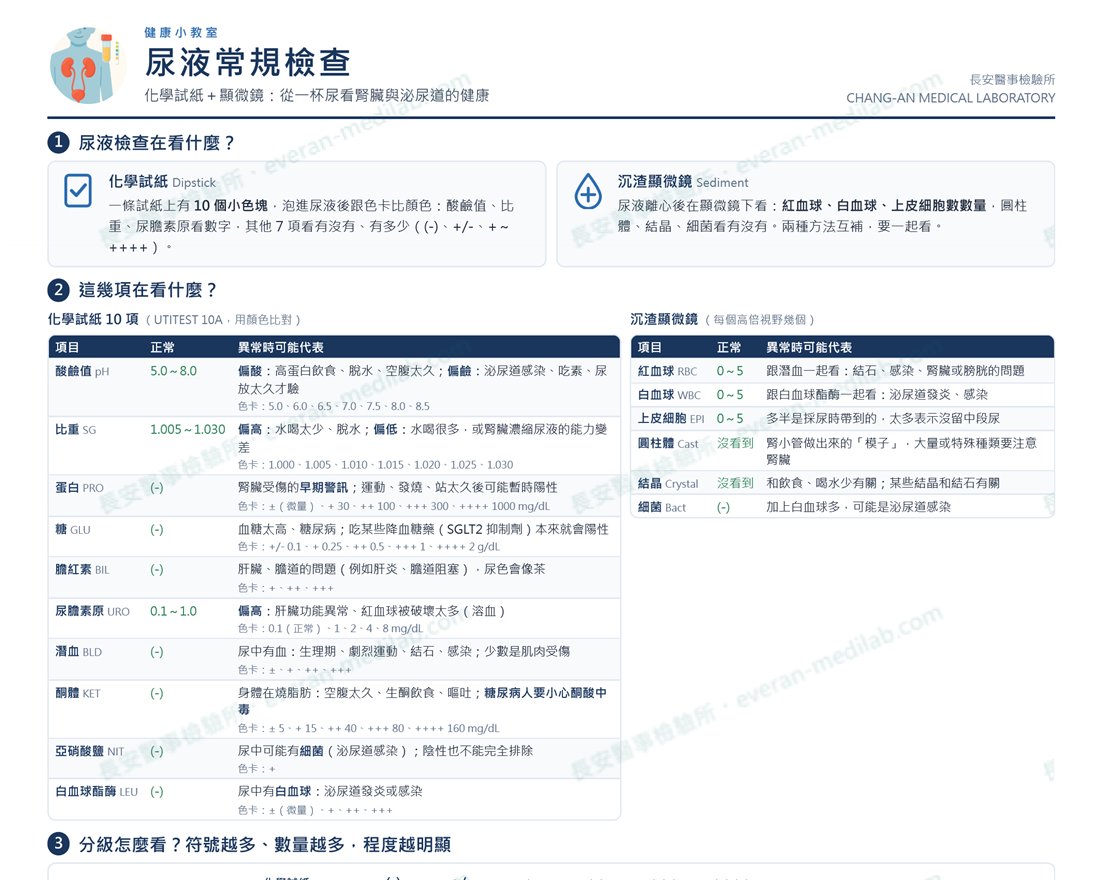Screen dimensions: 1100x880
Task: Click the 亞硝酸鹽 NIT row label
Action: coord(90,752)
